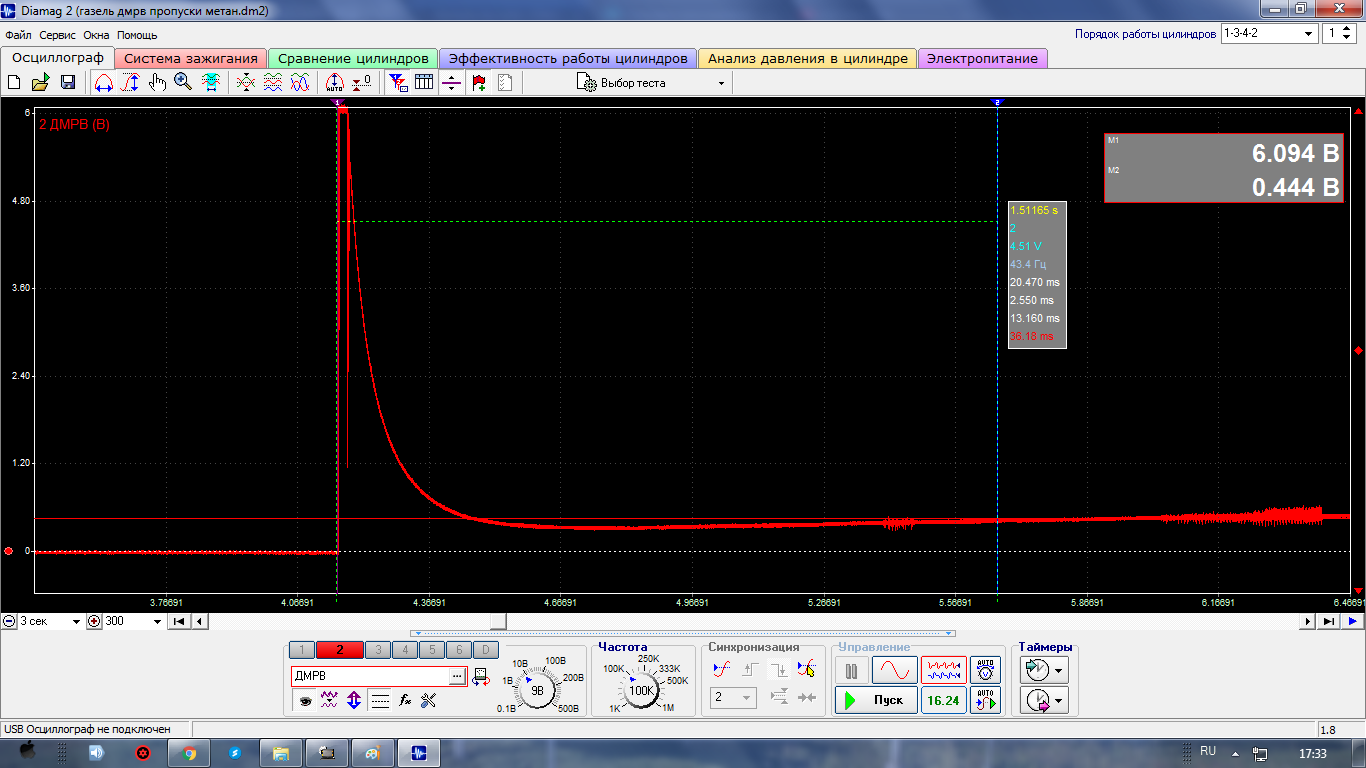Select vertical measurement cursor tool

130,83
